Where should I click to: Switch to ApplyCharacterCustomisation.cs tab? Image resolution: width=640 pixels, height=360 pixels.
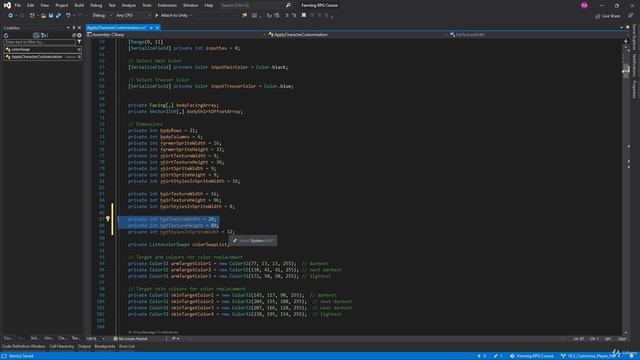[x=117, y=28]
